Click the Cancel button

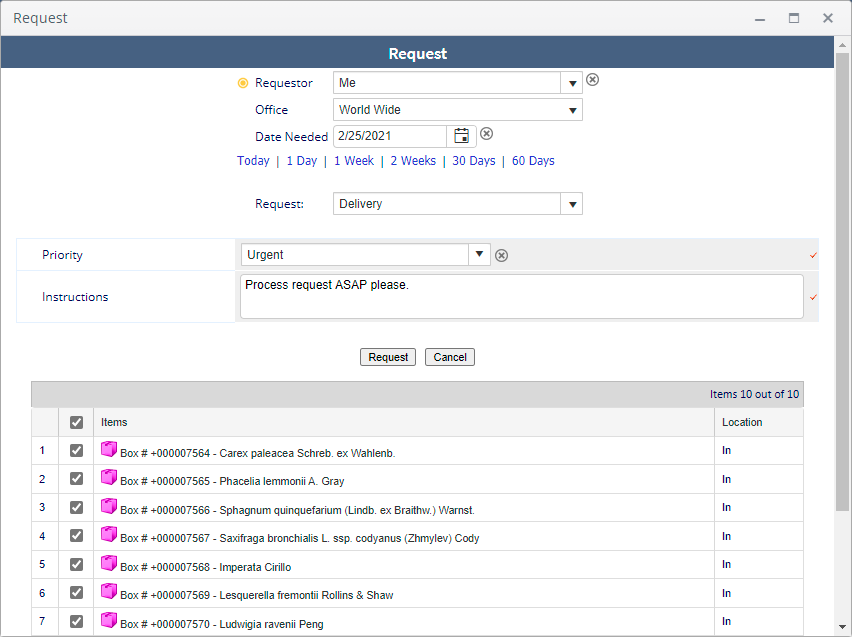tap(450, 357)
